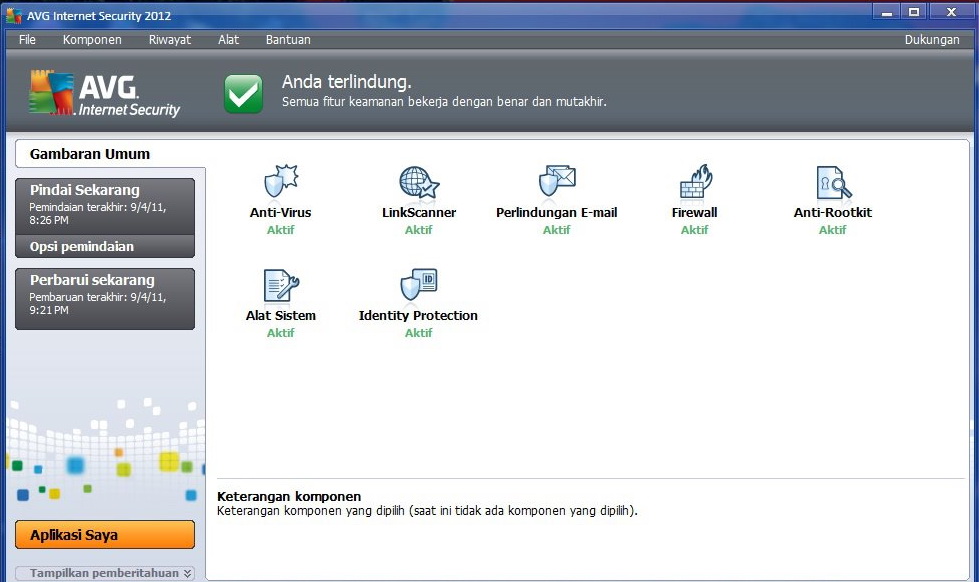Open the File menu

click(x=27, y=39)
